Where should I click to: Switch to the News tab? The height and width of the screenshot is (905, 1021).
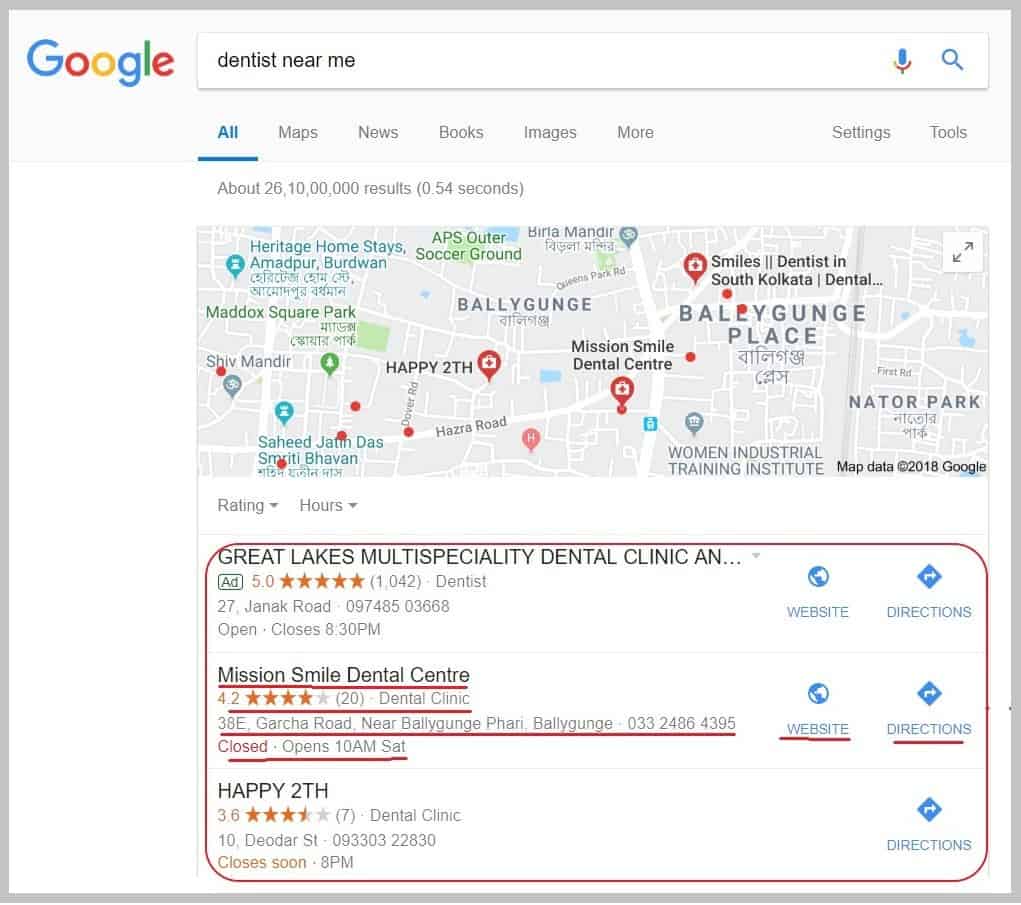[378, 132]
